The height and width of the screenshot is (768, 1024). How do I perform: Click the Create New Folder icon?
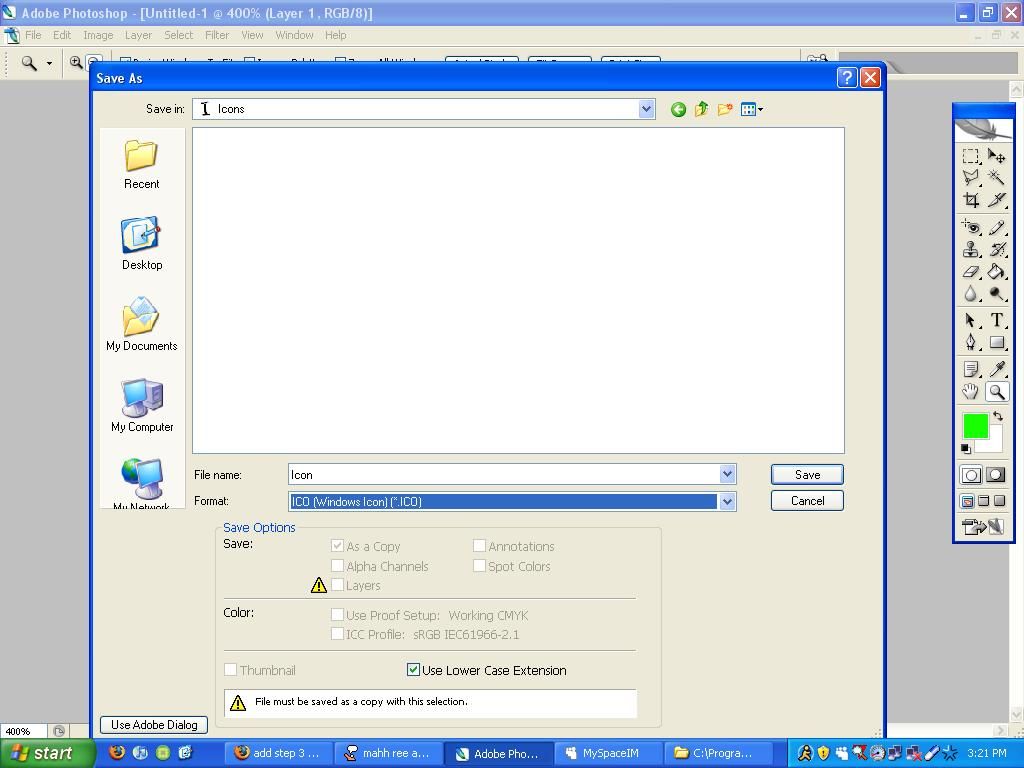[725, 109]
